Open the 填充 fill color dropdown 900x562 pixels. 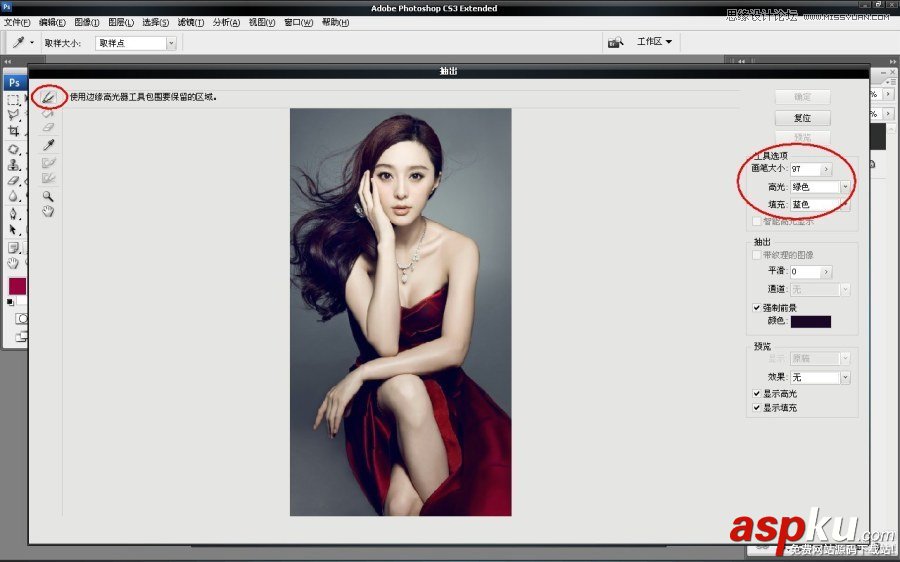point(845,204)
